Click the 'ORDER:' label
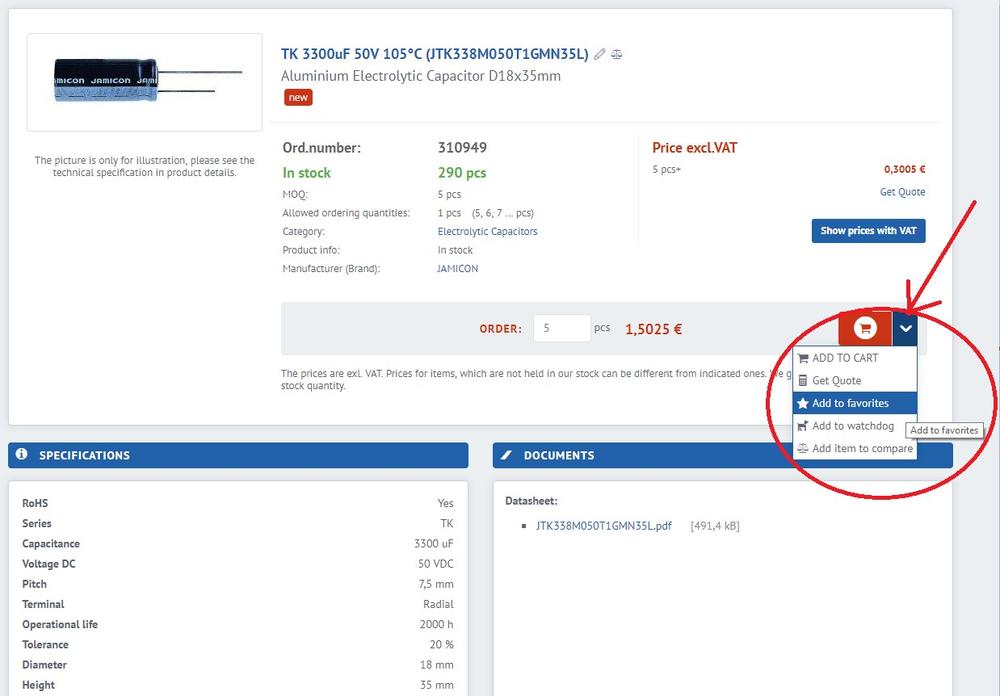This screenshot has height=696, width=1000. [x=501, y=329]
